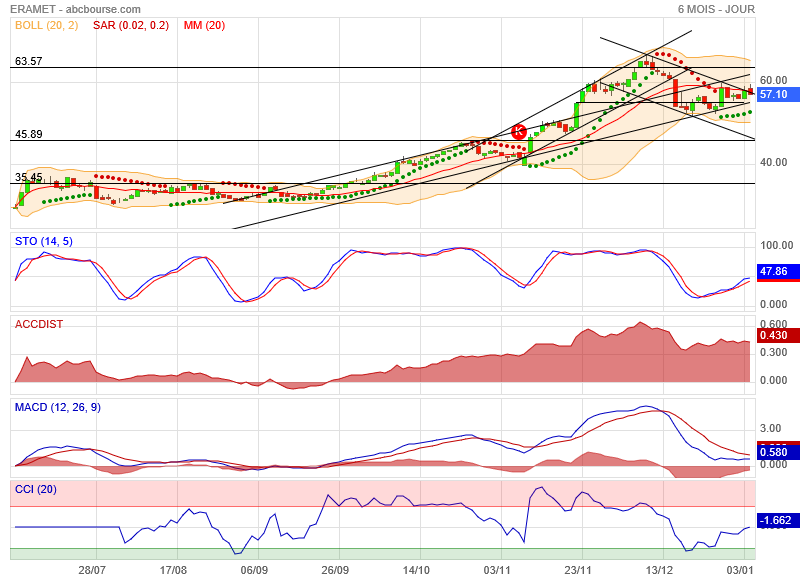800x580 pixels.
Task: Click the 0.000 stochastic axis value
Action: (773, 305)
